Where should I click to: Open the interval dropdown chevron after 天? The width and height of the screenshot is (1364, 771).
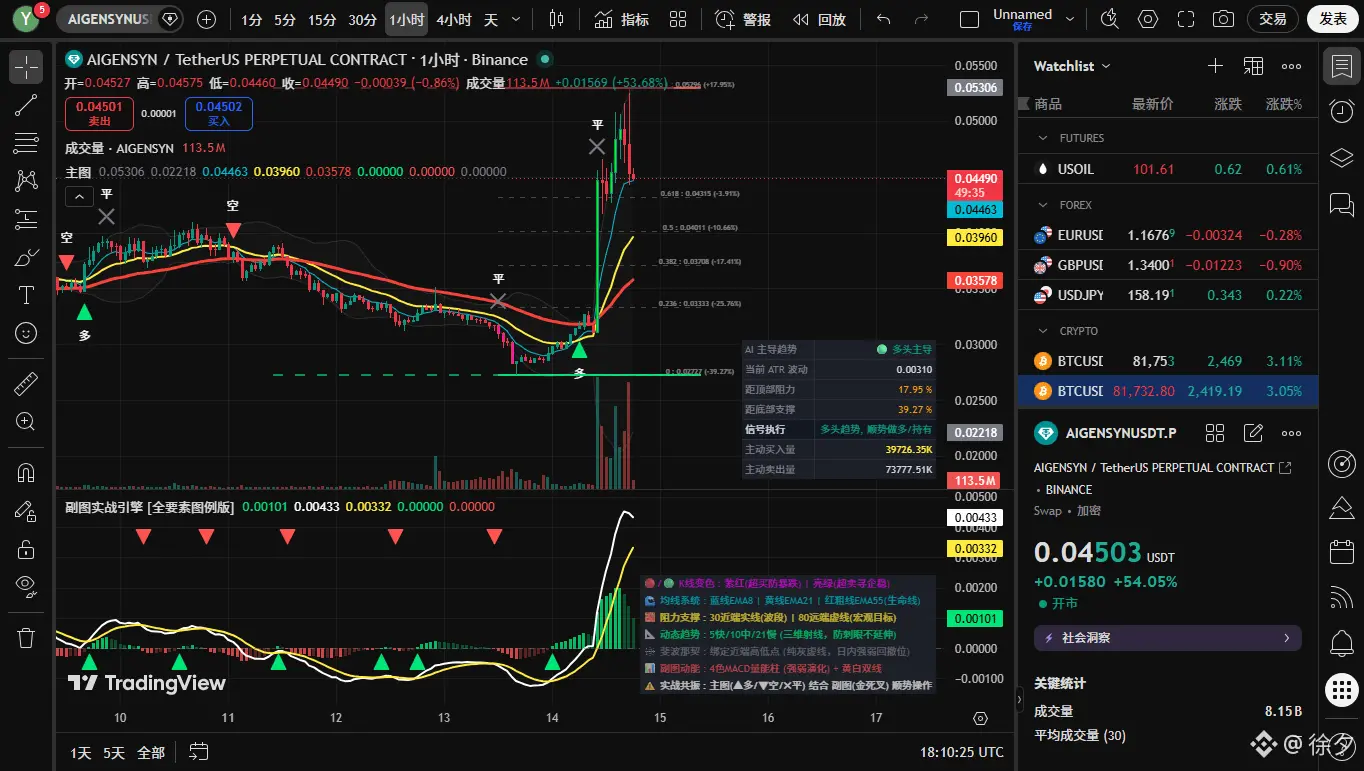(516, 19)
